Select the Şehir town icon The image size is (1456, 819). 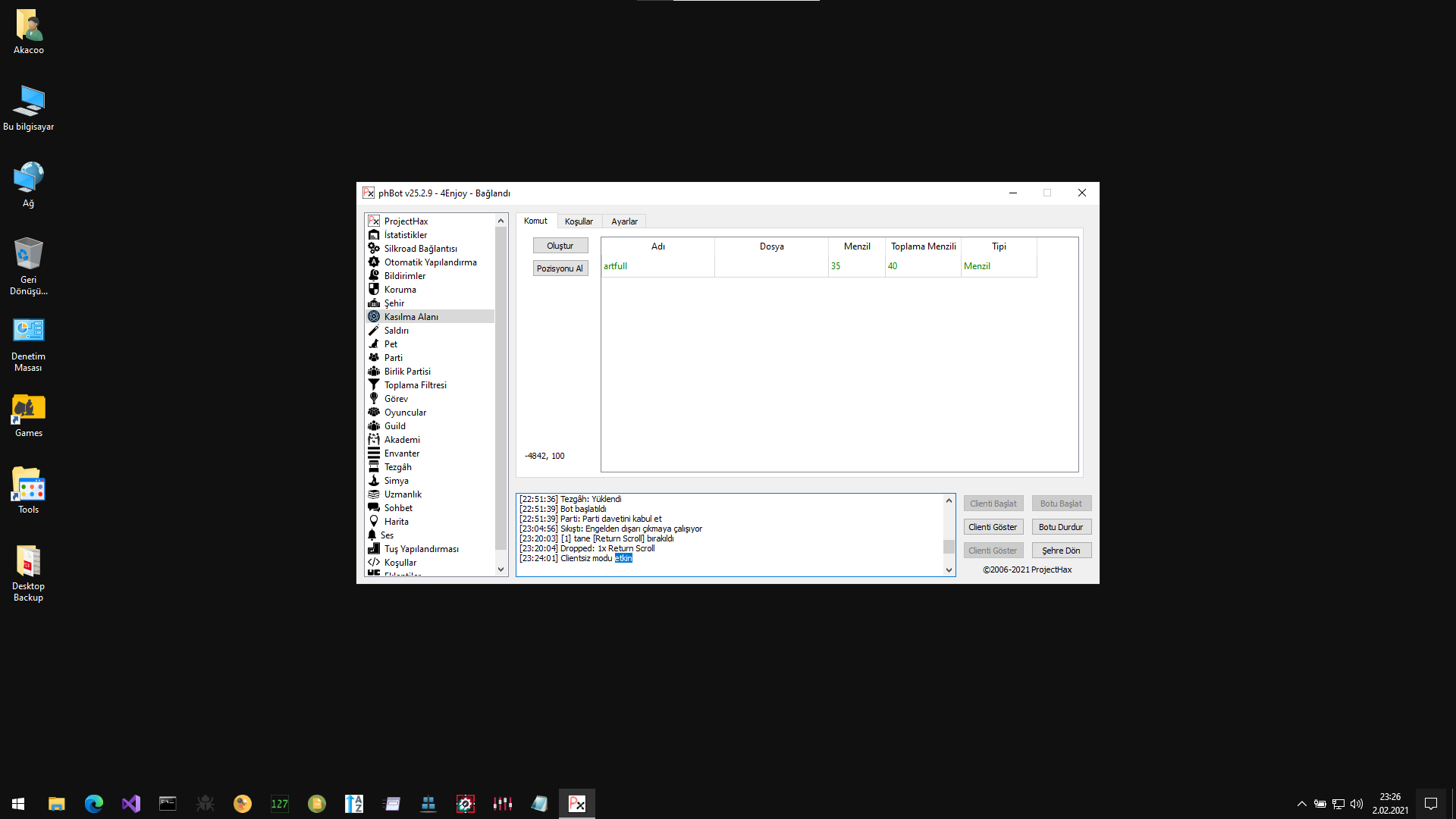373,303
